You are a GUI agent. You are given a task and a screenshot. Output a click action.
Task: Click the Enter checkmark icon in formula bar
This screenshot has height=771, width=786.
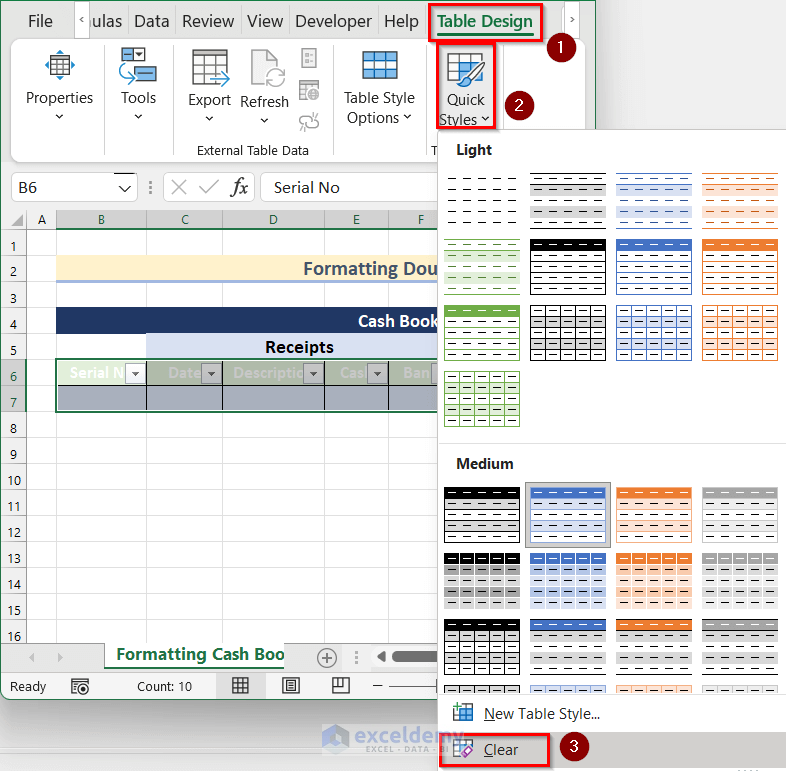pos(208,187)
